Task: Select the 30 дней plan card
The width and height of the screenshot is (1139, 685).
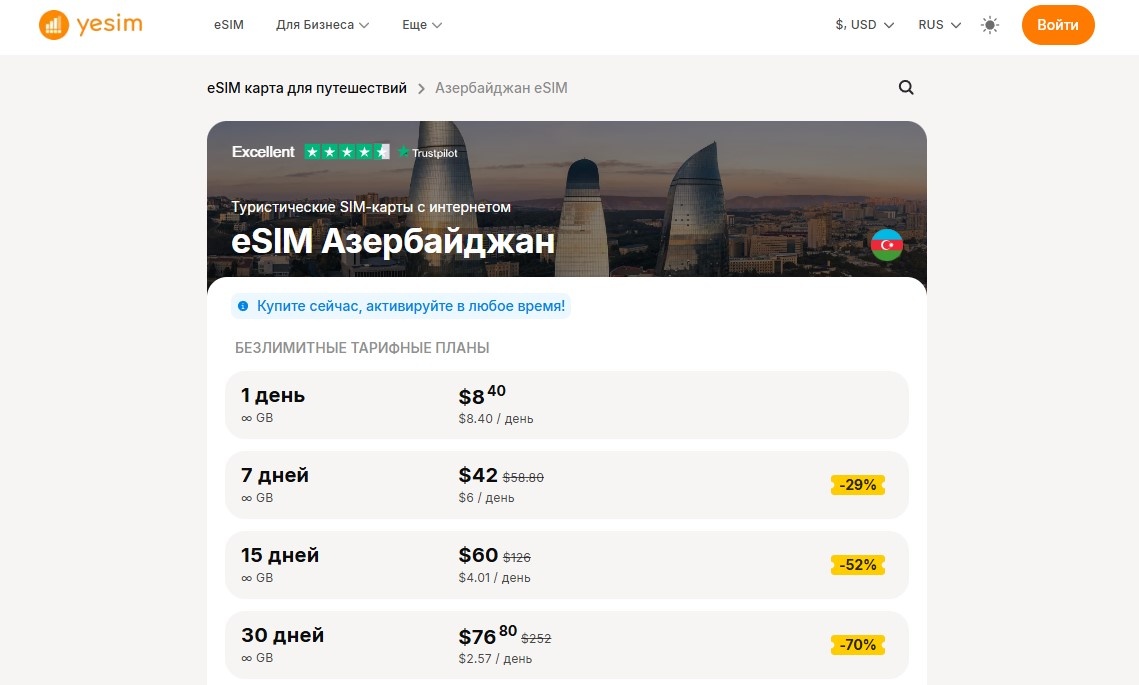Action: point(567,644)
